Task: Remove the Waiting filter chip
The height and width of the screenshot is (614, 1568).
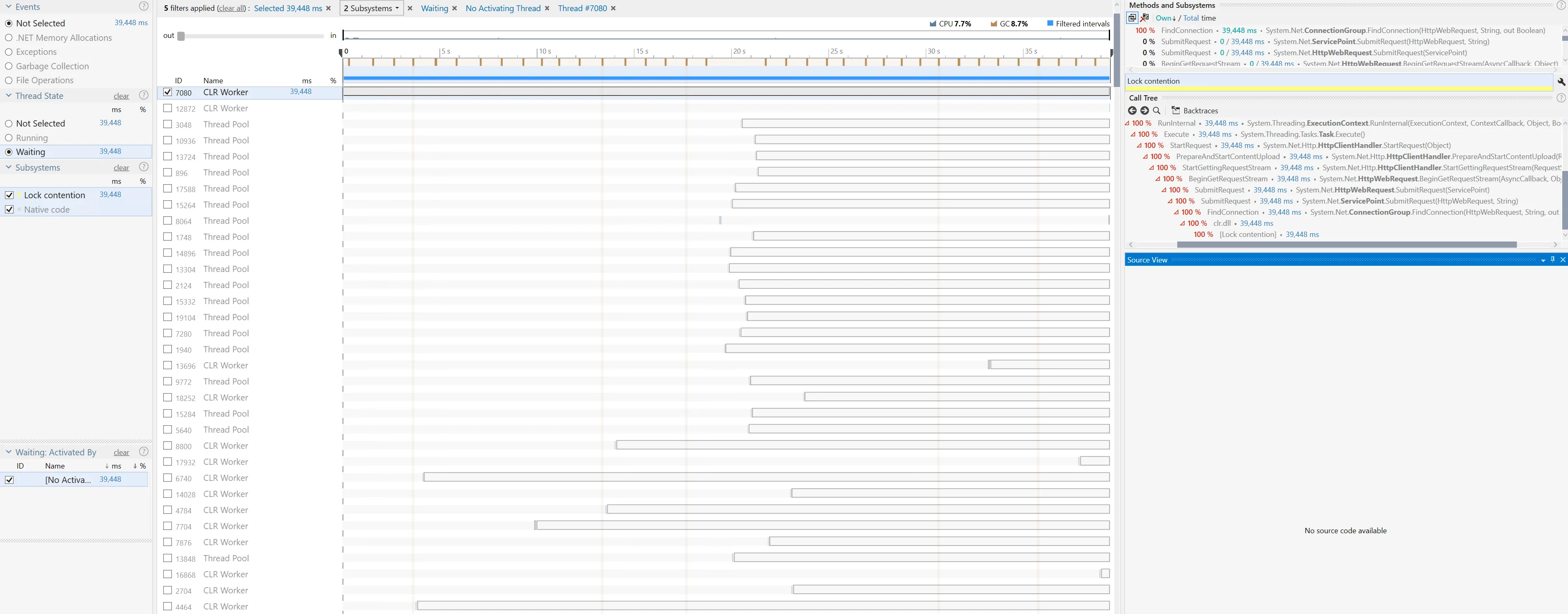Action: 454,9
